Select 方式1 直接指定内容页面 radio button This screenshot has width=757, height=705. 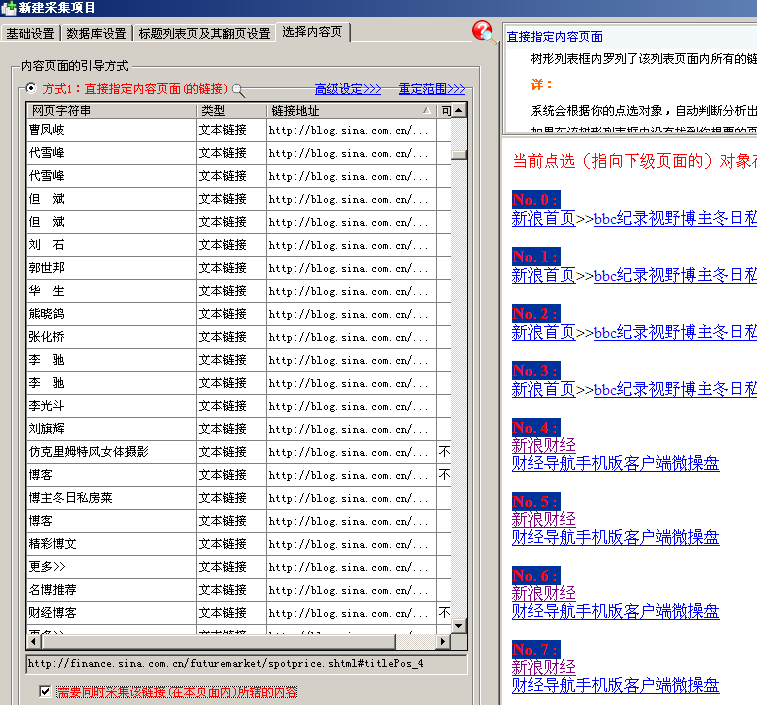[31, 88]
